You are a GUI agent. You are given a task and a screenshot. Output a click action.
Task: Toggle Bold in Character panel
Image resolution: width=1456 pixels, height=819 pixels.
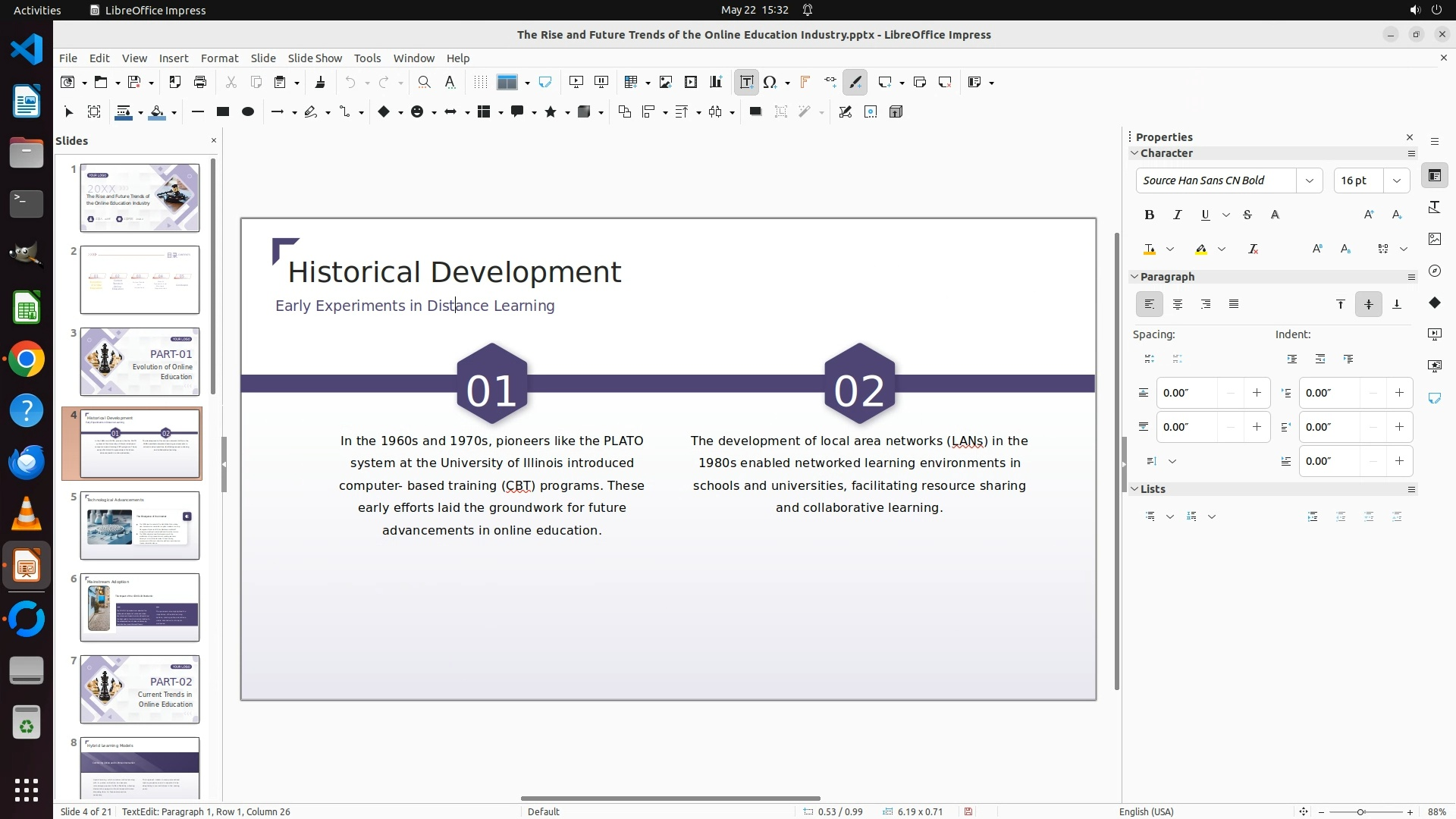tap(1149, 215)
